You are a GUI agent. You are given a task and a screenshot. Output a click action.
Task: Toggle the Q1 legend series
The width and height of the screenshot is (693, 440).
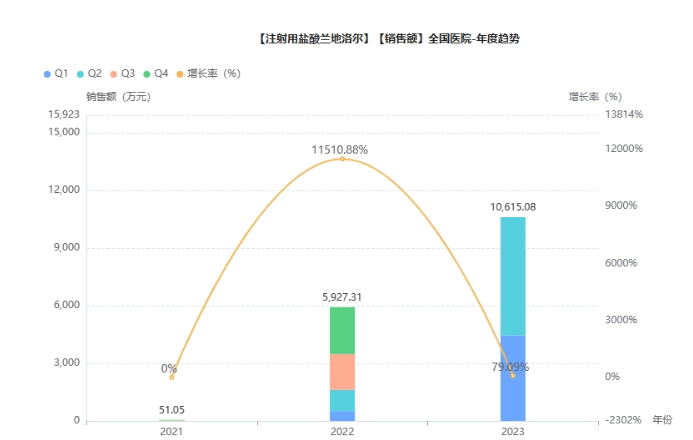[x=56, y=74]
